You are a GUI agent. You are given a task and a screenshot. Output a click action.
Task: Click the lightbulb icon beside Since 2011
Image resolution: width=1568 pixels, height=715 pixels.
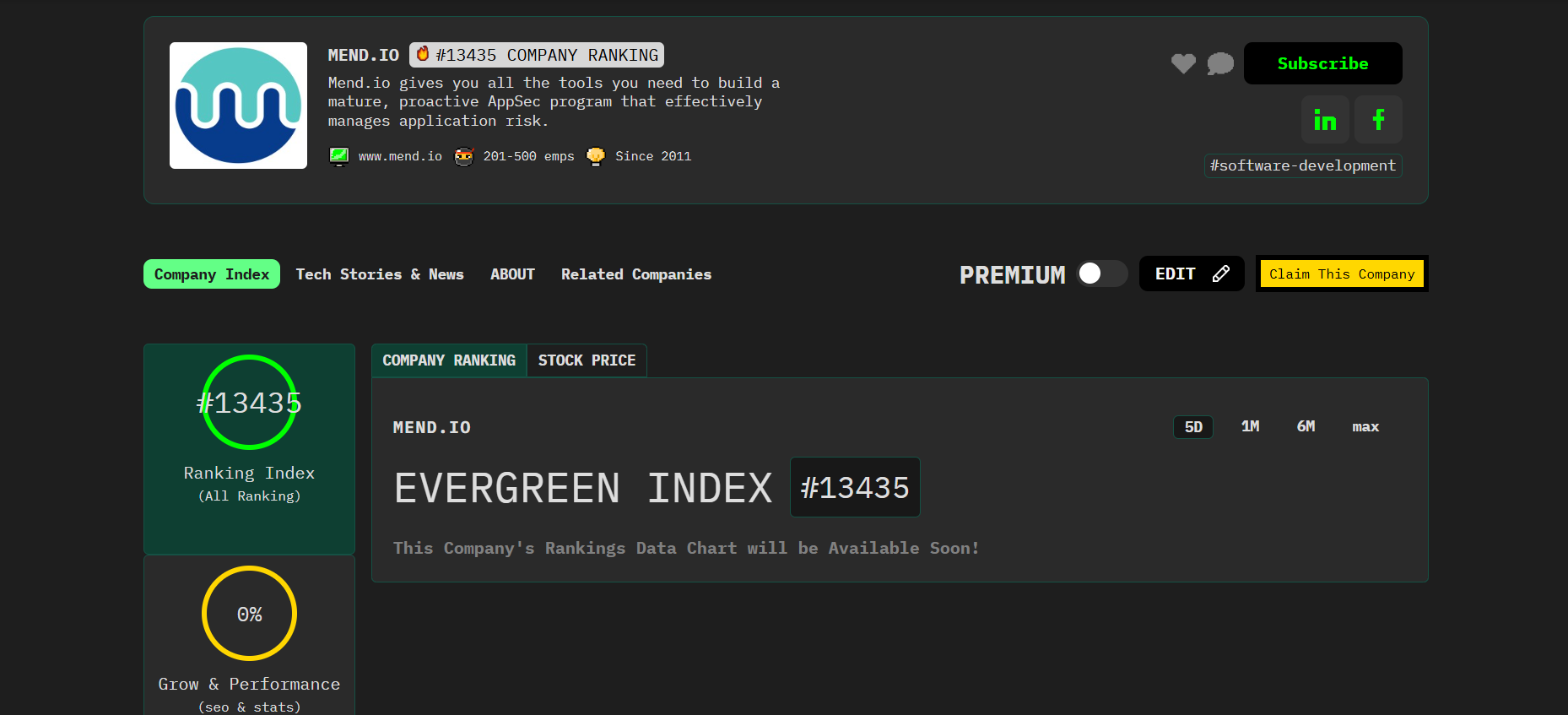pyautogui.click(x=596, y=156)
